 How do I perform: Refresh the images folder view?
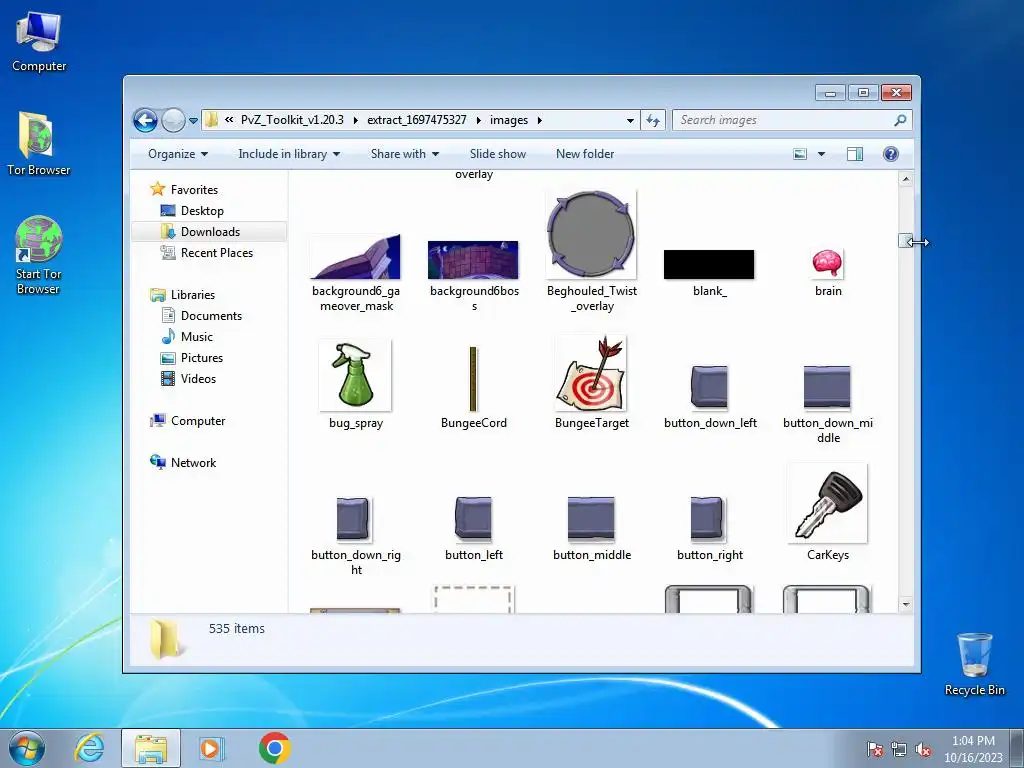tap(652, 120)
